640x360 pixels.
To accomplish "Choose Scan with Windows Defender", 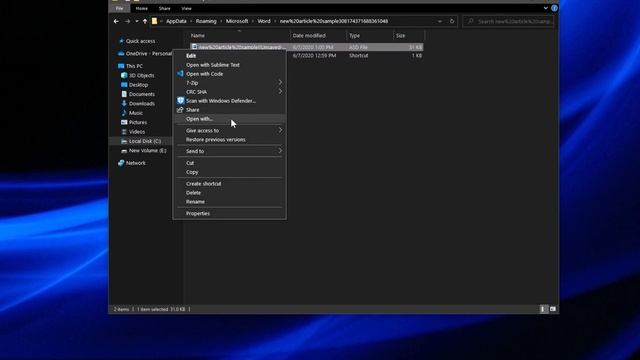I will pyautogui.click(x=221, y=101).
